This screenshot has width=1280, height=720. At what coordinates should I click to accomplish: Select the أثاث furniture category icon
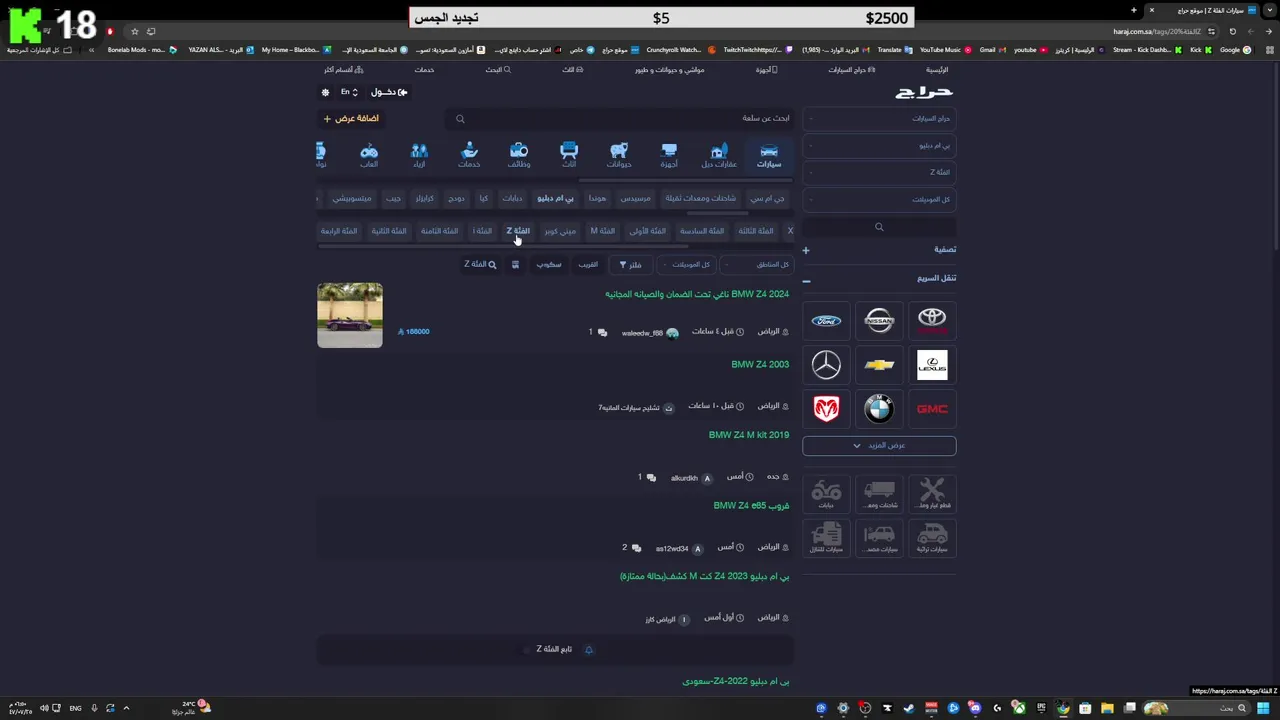coord(569,155)
